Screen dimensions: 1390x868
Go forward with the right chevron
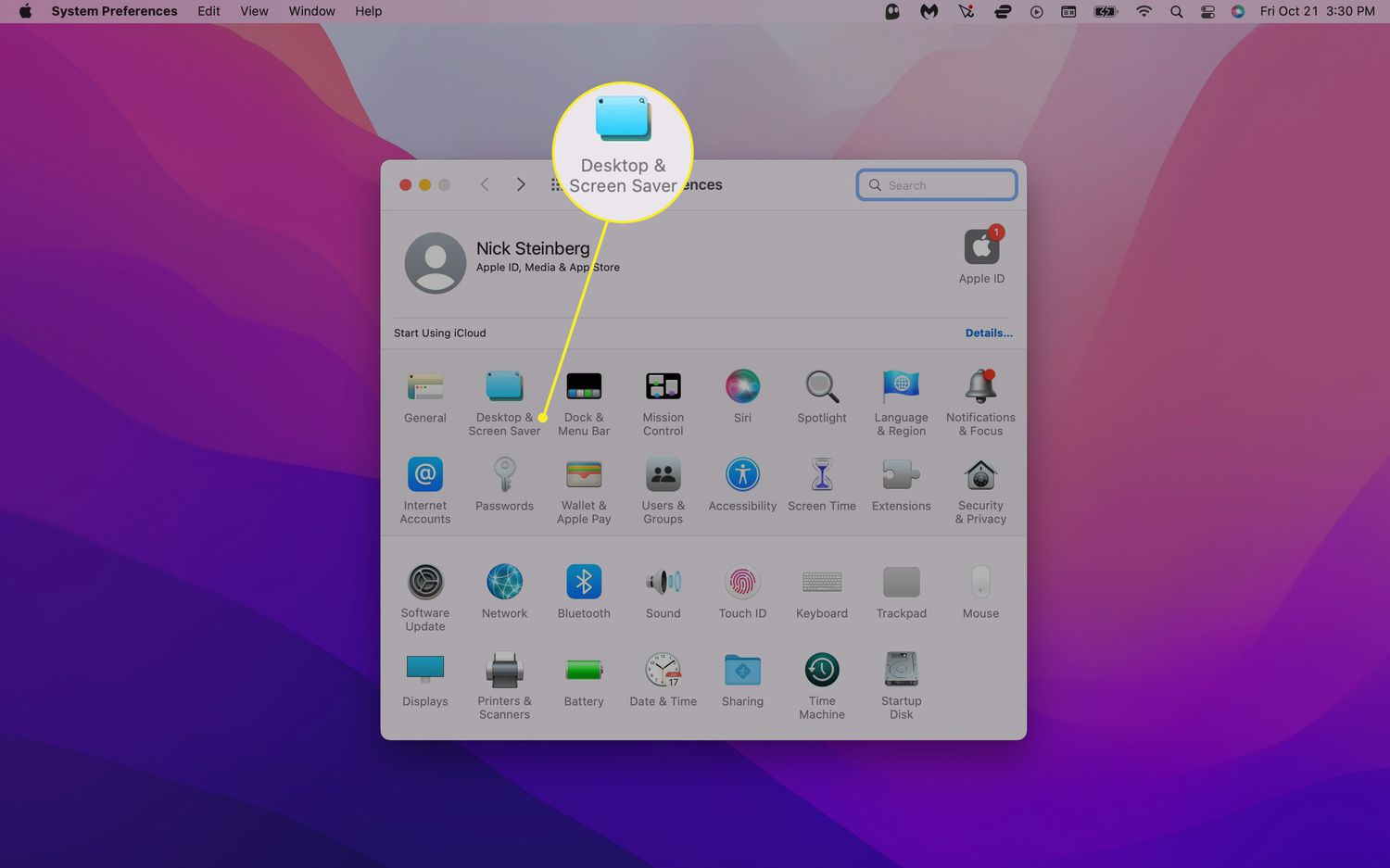521,184
